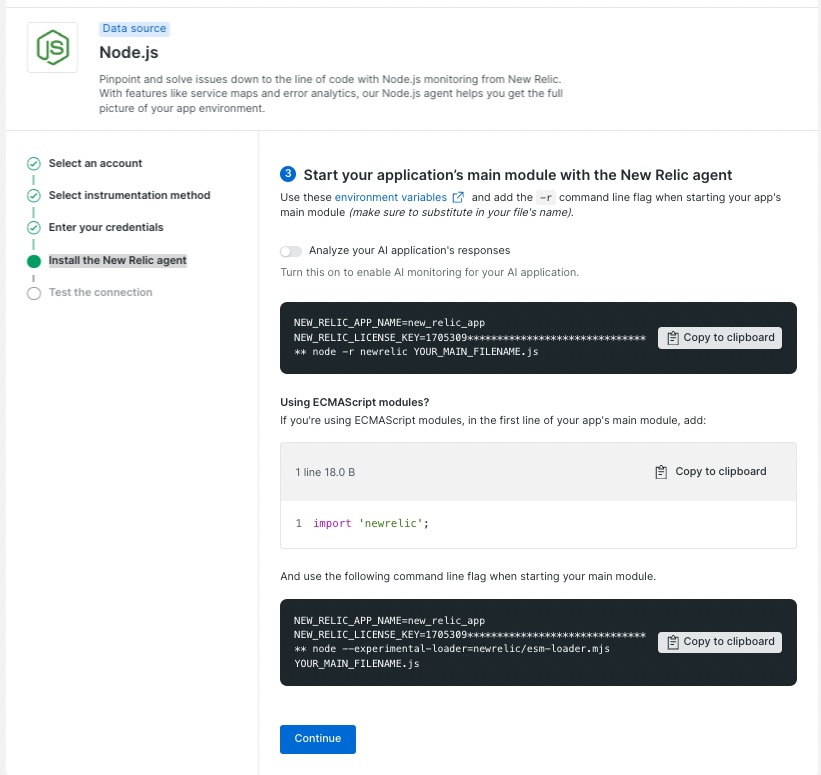The image size is (821, 775).
Task: Click the clipboard icon in the ECMAScript snippet header
Action: [x=661, y=472]
